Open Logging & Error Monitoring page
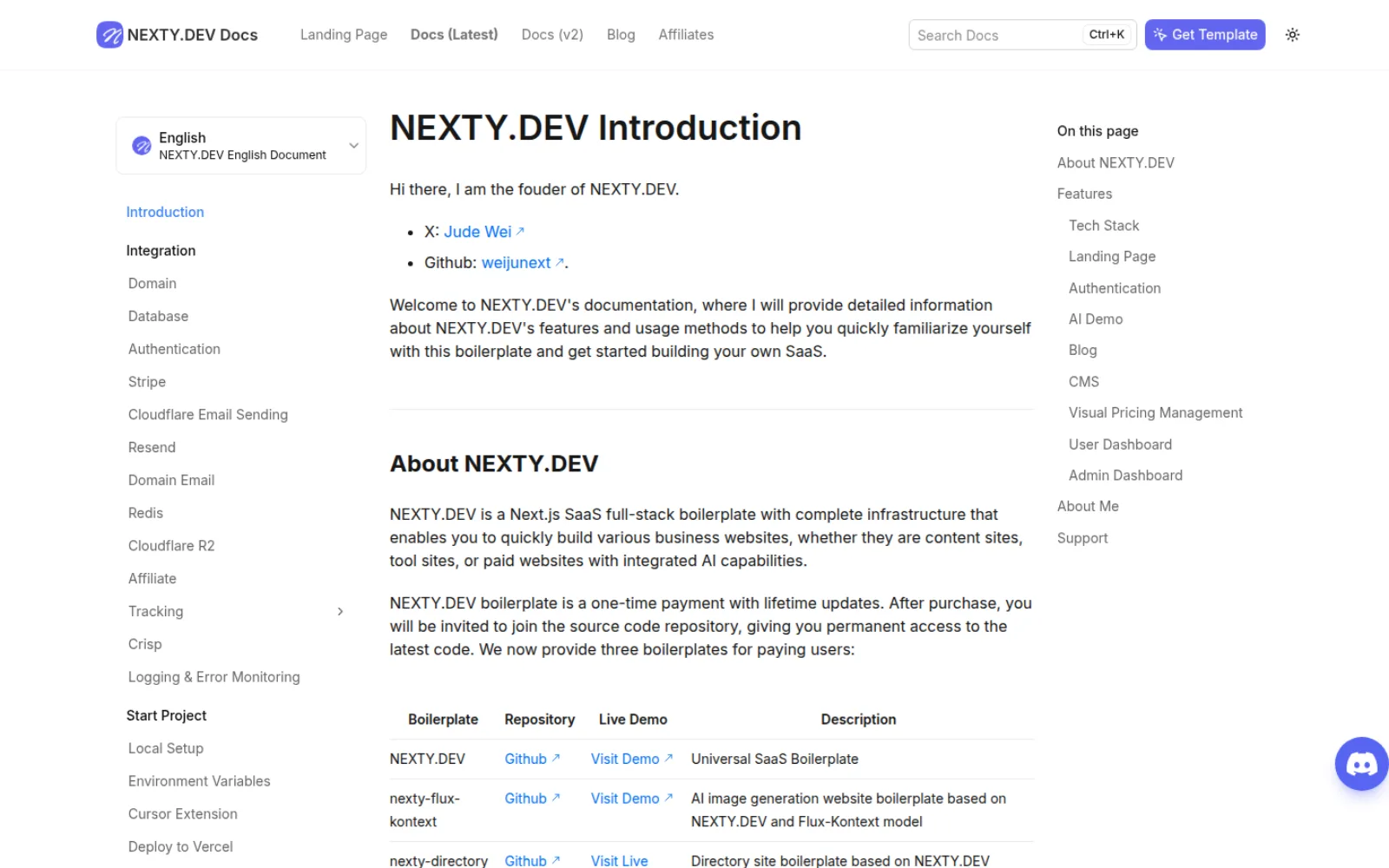1389x868 pixels. 214,677
